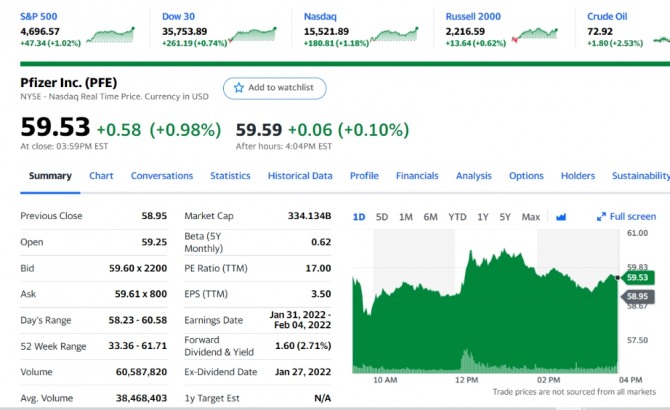Open the Russell 2000 mini sparkline chart
This screenshot has width=670, height=410.
click(535, 34)
